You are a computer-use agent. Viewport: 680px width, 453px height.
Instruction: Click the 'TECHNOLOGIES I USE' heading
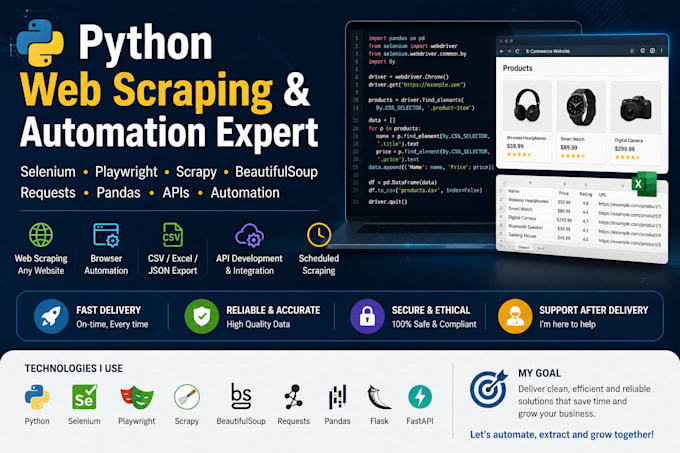(x=74, y=368)
